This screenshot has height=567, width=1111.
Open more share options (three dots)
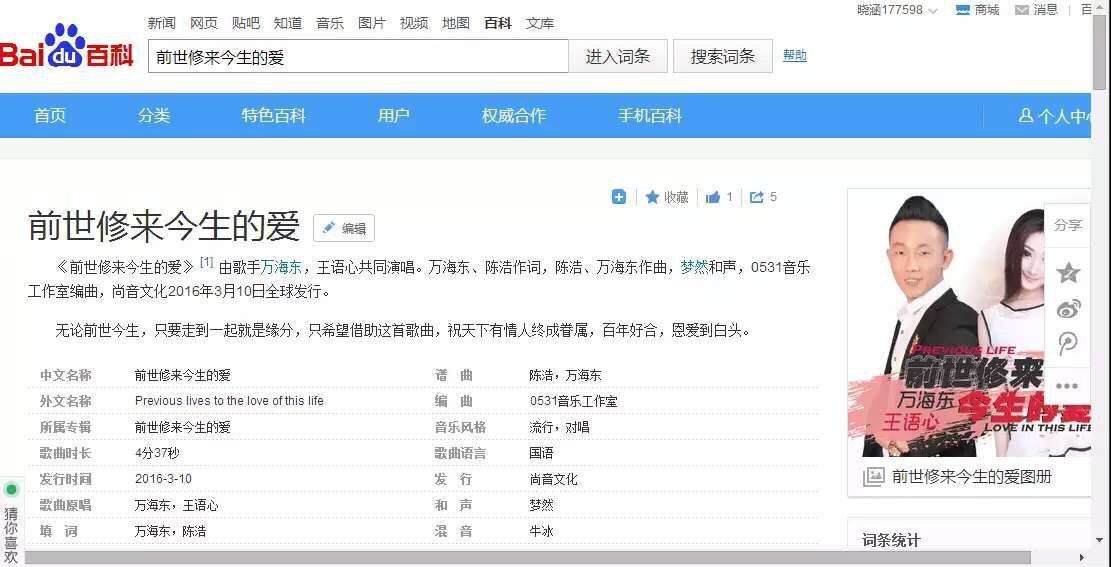pos(1068,386)
